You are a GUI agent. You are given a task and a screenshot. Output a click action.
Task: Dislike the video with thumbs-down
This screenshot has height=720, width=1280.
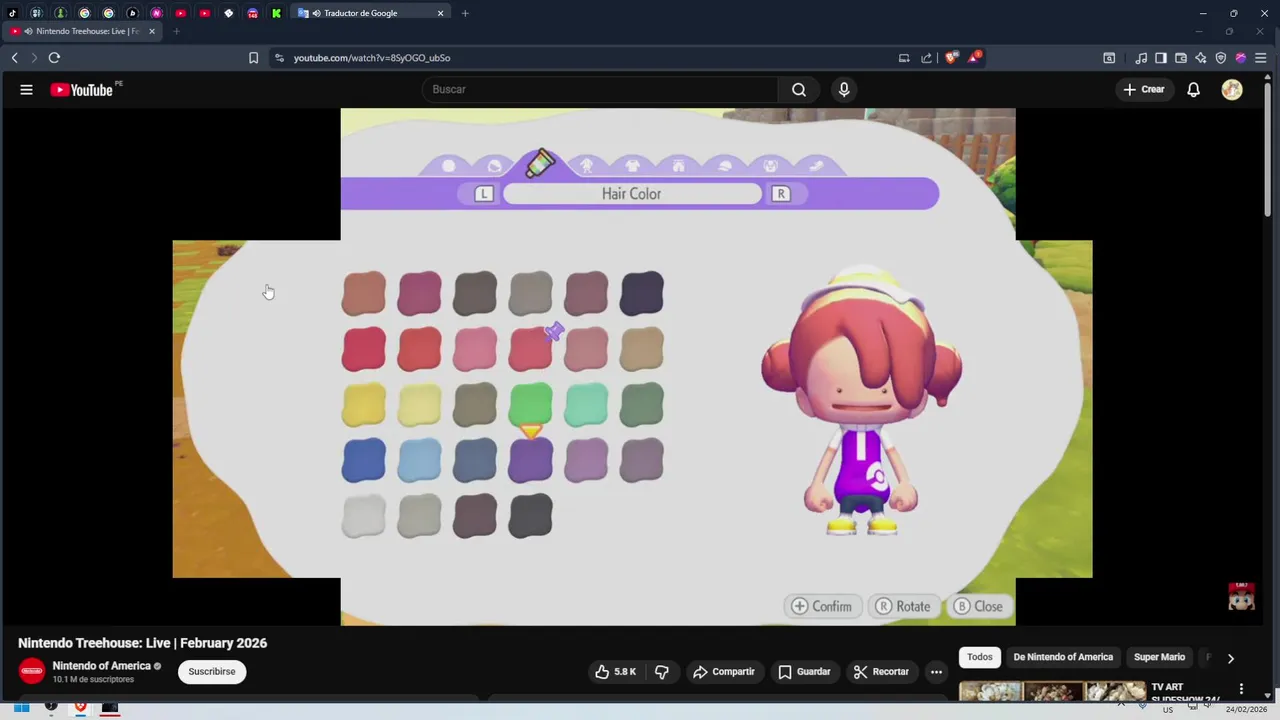click(662, 672)
